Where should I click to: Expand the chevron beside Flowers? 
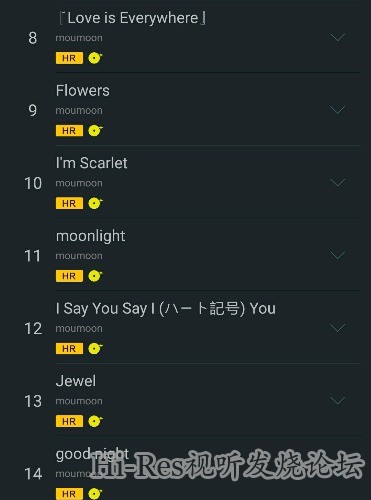(x=337, y=110)
